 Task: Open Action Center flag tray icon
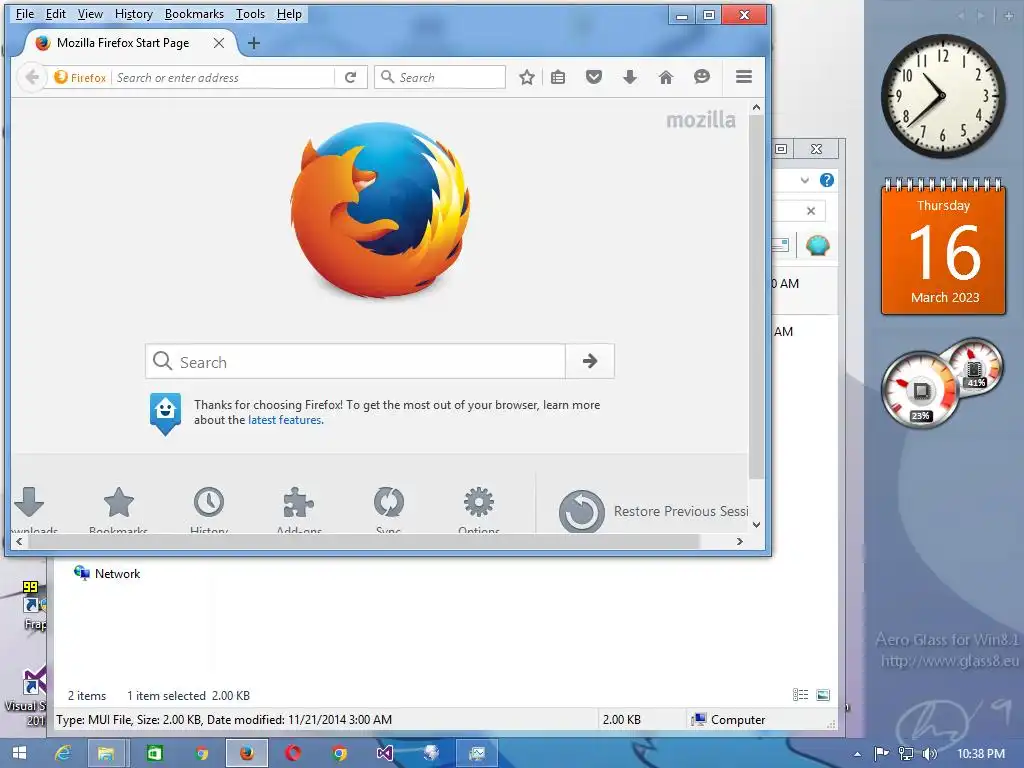click(882, 754)
